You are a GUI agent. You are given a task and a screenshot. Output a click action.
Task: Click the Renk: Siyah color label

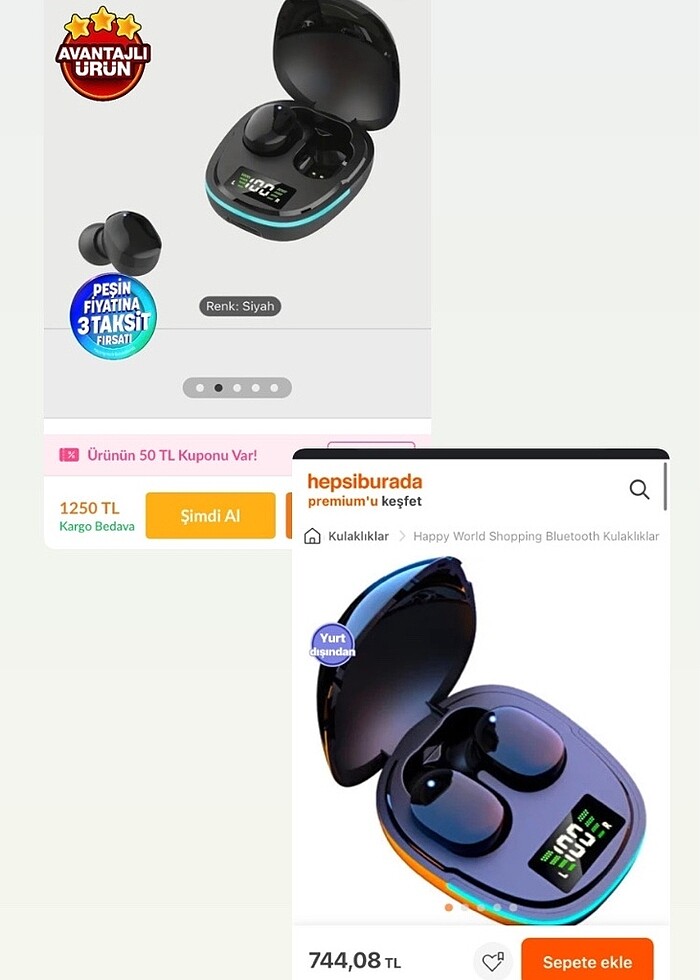240,306
